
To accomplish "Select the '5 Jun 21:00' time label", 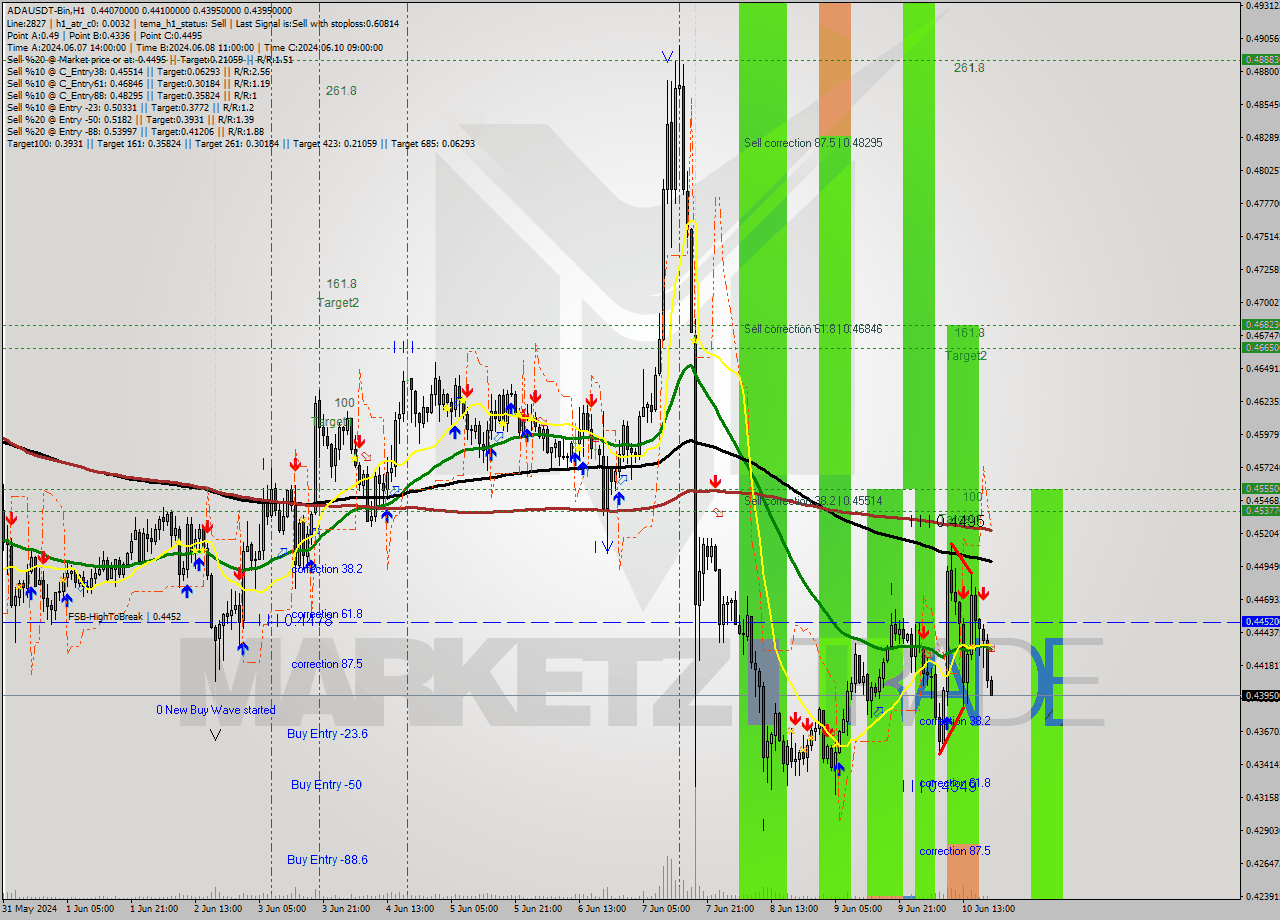I will coord(538,909).
